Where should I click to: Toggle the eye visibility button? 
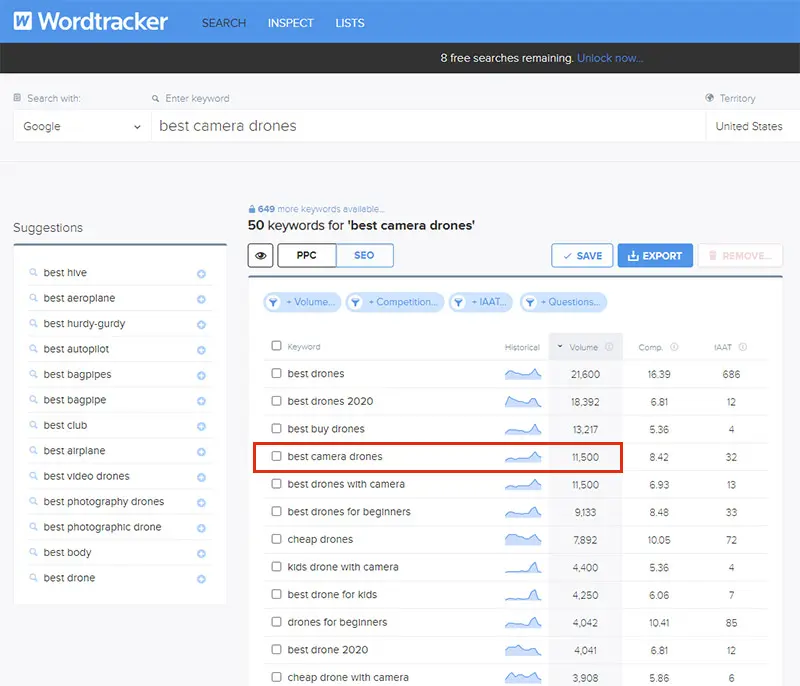(x=261, y=256)
